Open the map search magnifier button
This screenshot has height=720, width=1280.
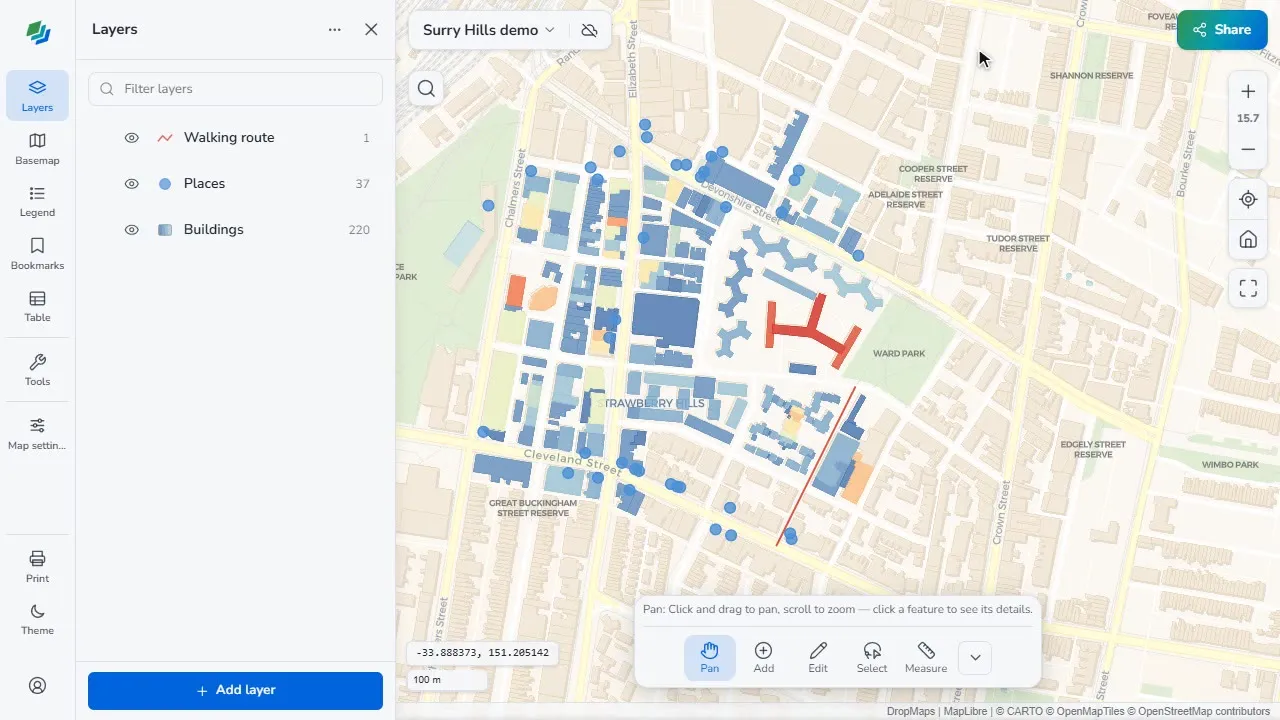click(x=426, y=89)
